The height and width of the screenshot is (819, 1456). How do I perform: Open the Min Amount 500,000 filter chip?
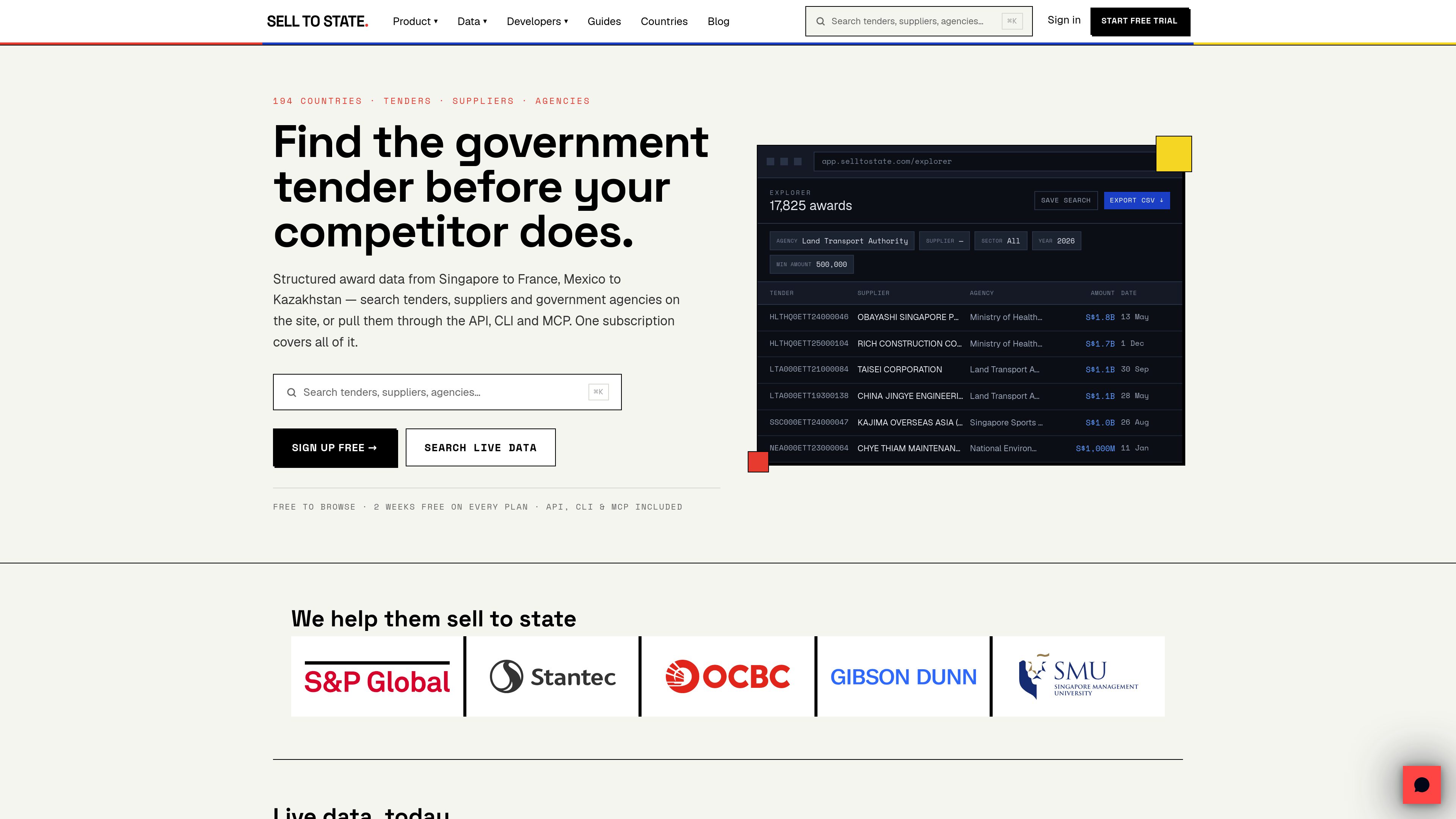[x=811, y=265]
